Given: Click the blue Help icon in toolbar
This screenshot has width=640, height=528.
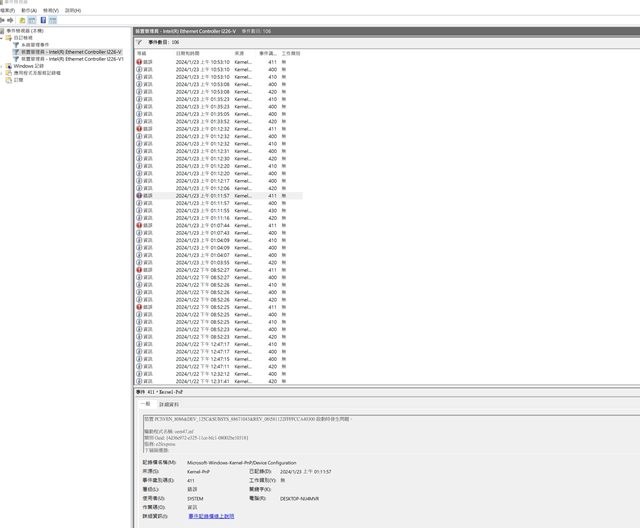Looking at the screenshot, I should pyautogui.click(x=43, y=20).
